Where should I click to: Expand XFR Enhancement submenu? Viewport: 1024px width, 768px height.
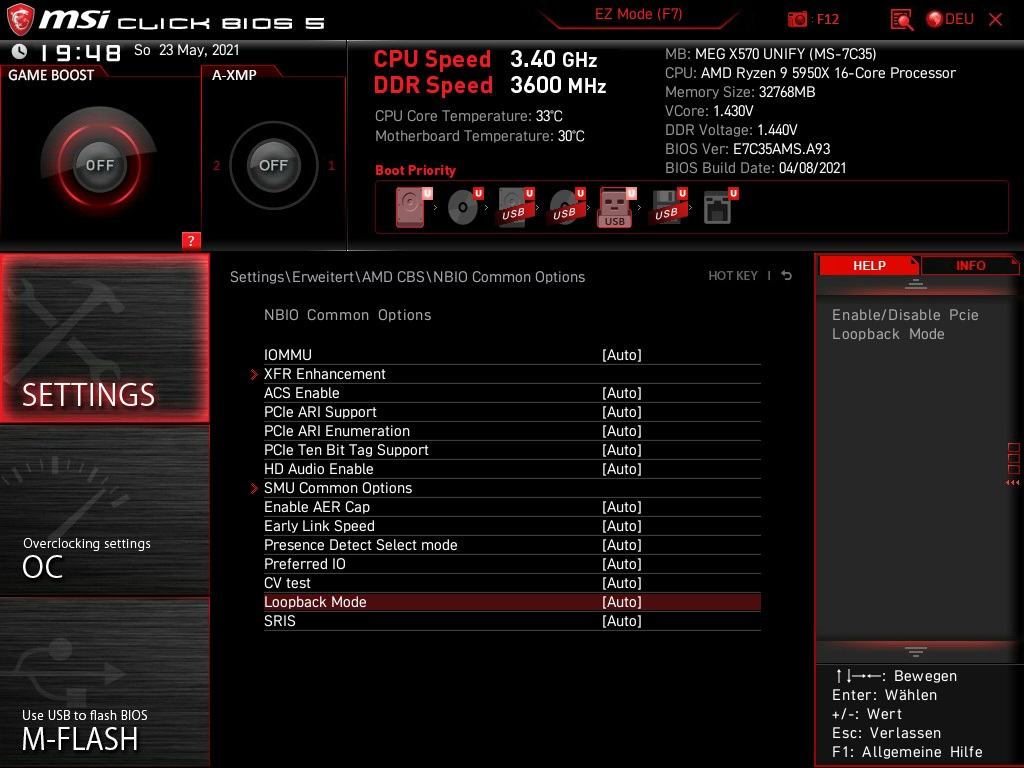click(325, 374)
